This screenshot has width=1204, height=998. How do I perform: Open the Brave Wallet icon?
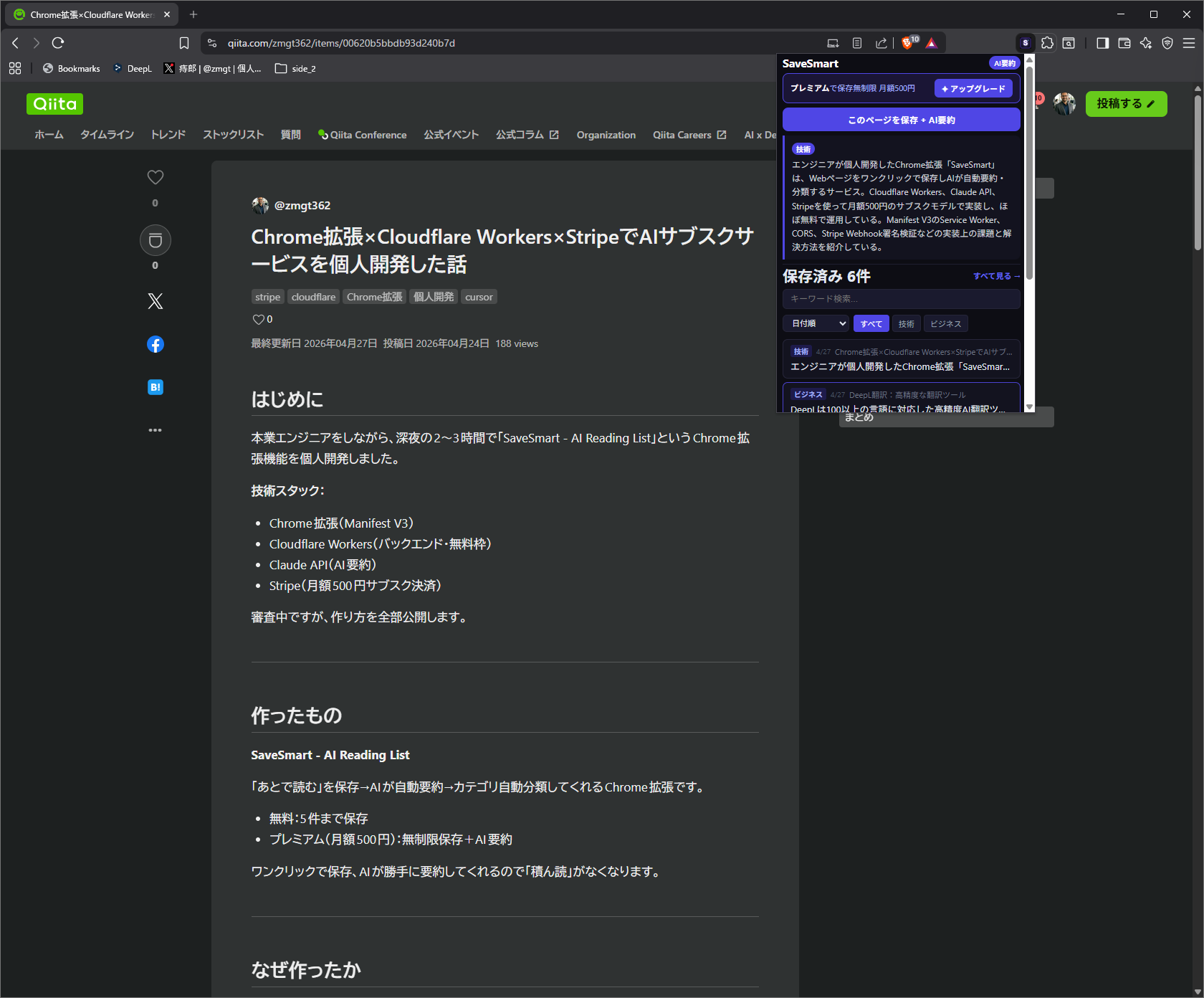(1124, 43)
